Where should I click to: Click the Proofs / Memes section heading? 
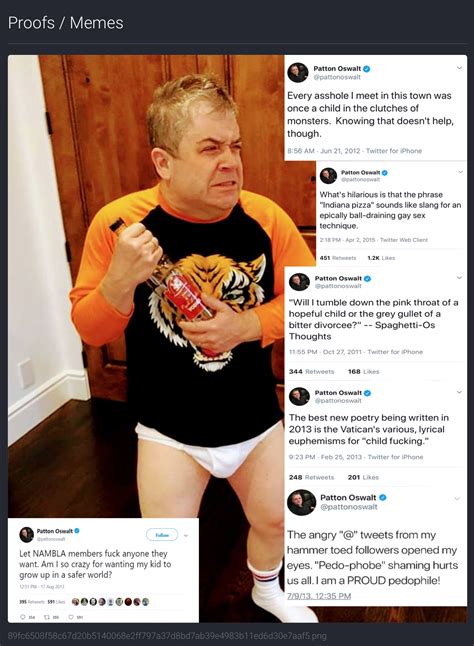[65, 23]
